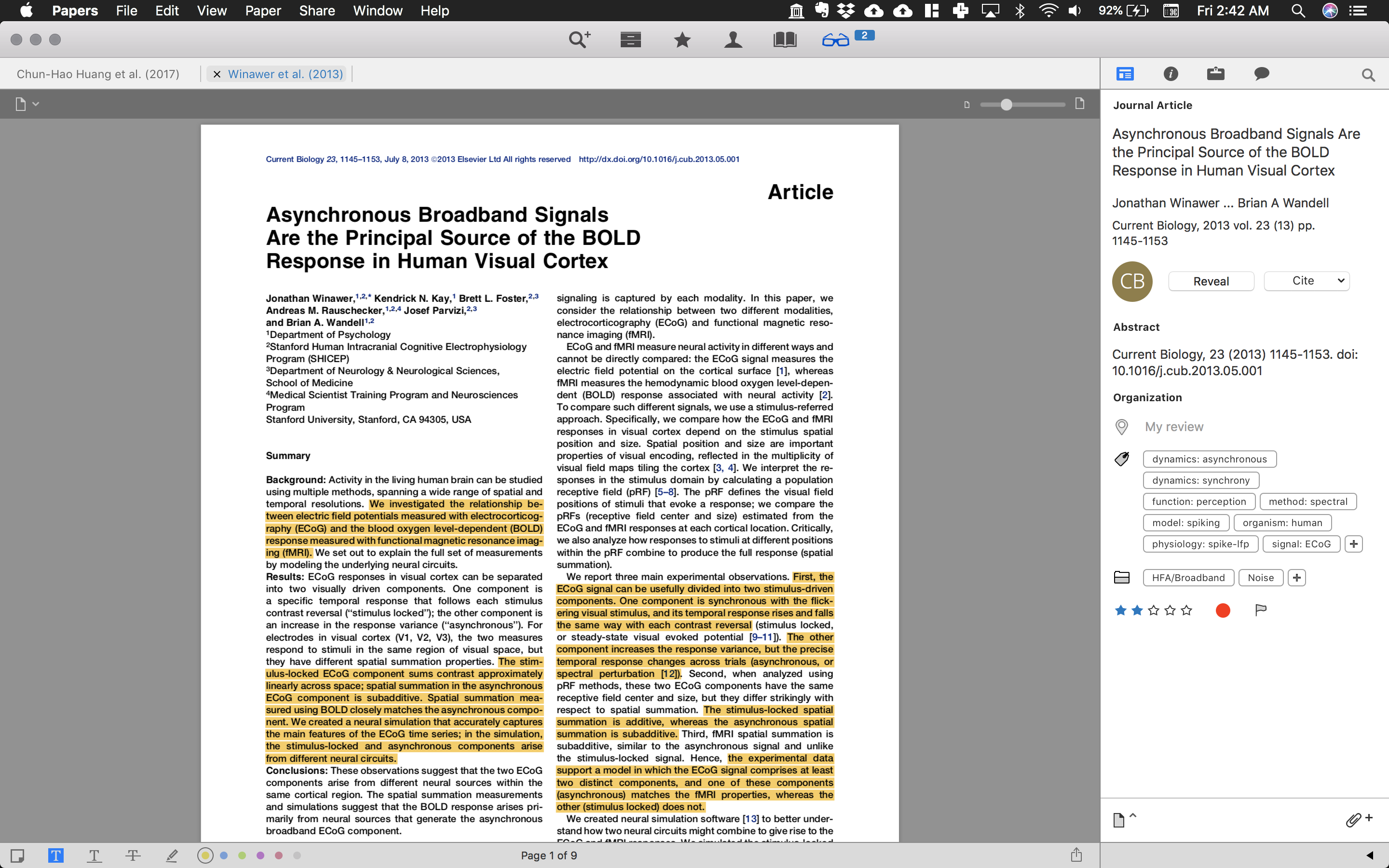Click the HFA/Broadband collection token
Image resolution: width=1389 pixels, height=868 pixels.
pos(1188,578)
